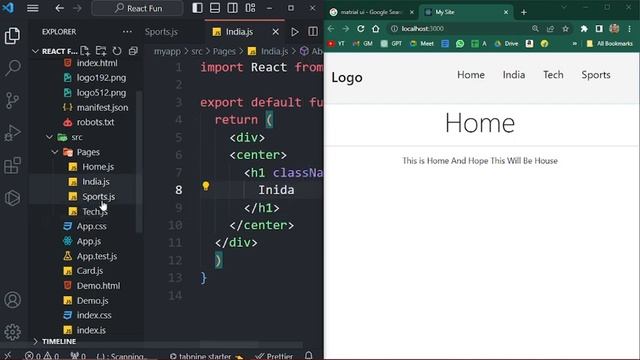Open the Search view in activity bar

pyautogui.click(x=12, y=68)
